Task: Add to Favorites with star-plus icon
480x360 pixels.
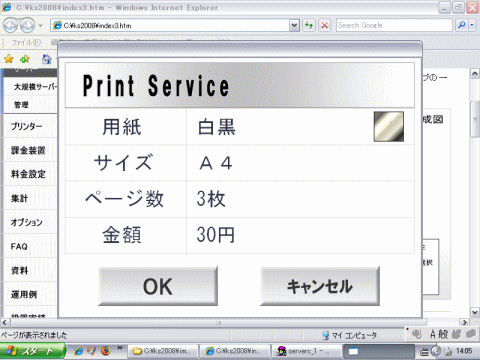Action: (25, 59)
